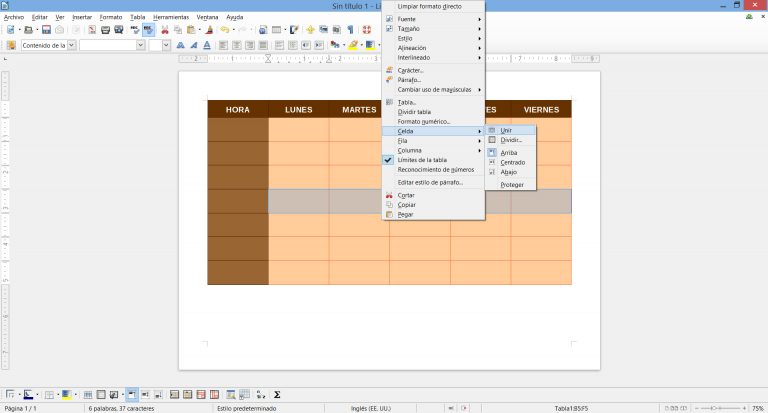Open the font size dropdown arrow

(166, 45)
